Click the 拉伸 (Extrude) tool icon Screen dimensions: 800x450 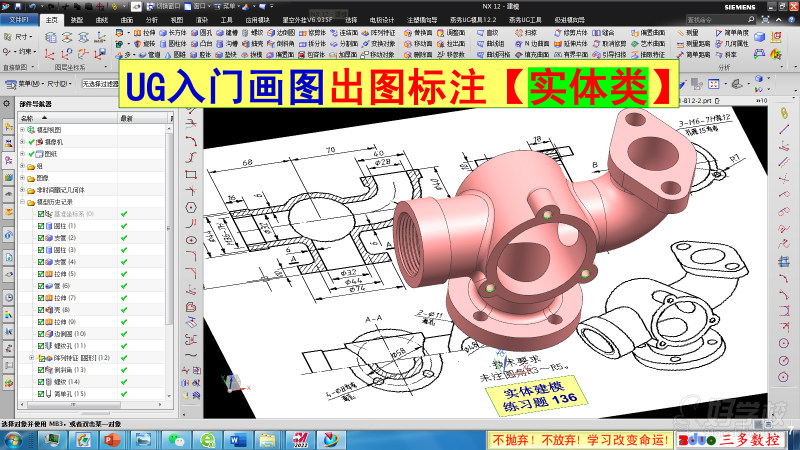146,32
